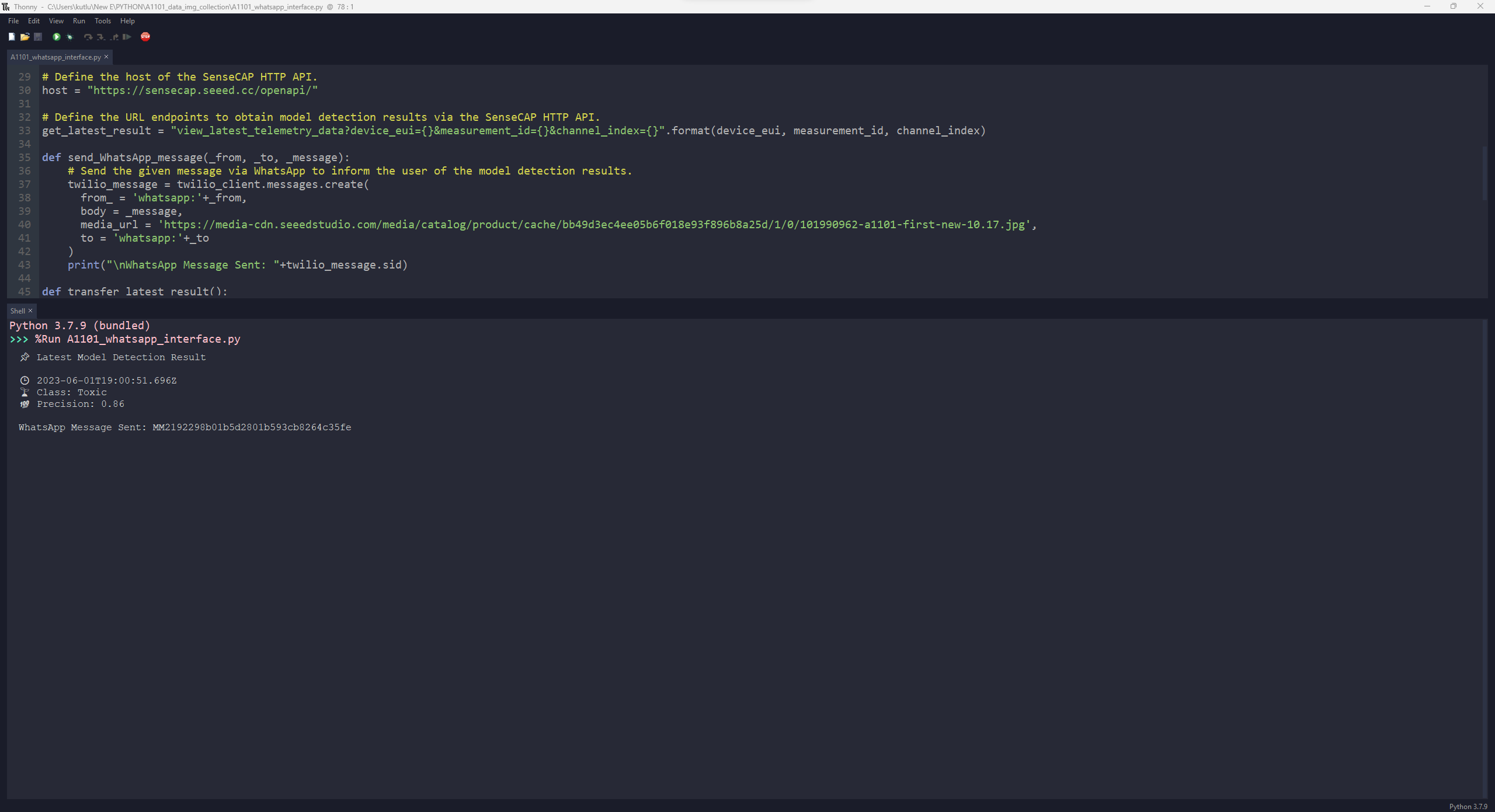Image resolution: width=1495 pixels, height=812 pixels.
Task: Open the Edit menu
Action: point(34,21)
